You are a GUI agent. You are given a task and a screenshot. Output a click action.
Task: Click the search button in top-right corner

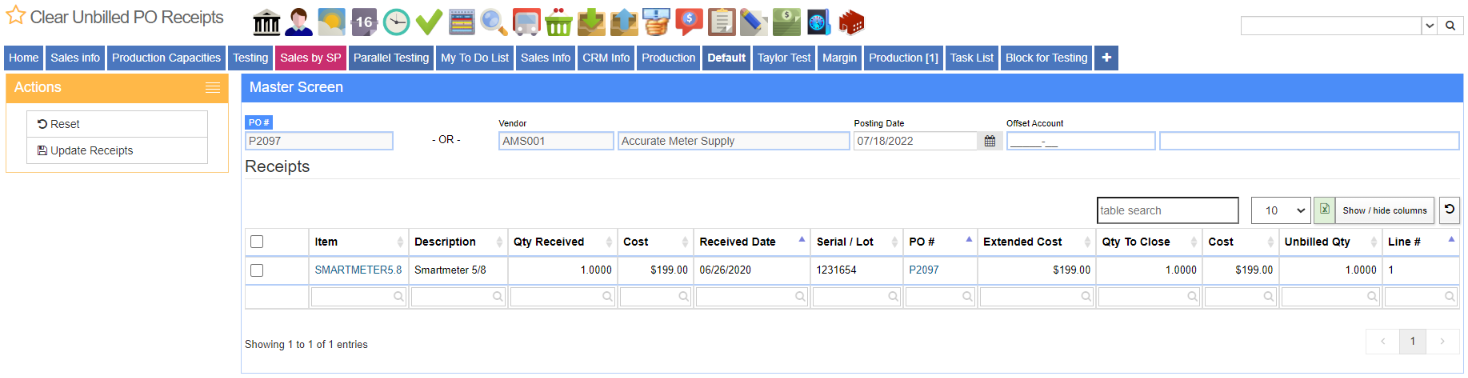coord(1451,25)
